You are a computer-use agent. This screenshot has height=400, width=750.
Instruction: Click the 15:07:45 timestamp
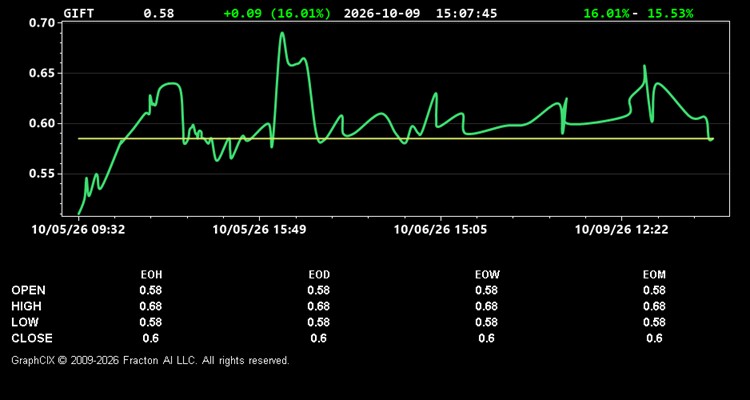point(466,13)
